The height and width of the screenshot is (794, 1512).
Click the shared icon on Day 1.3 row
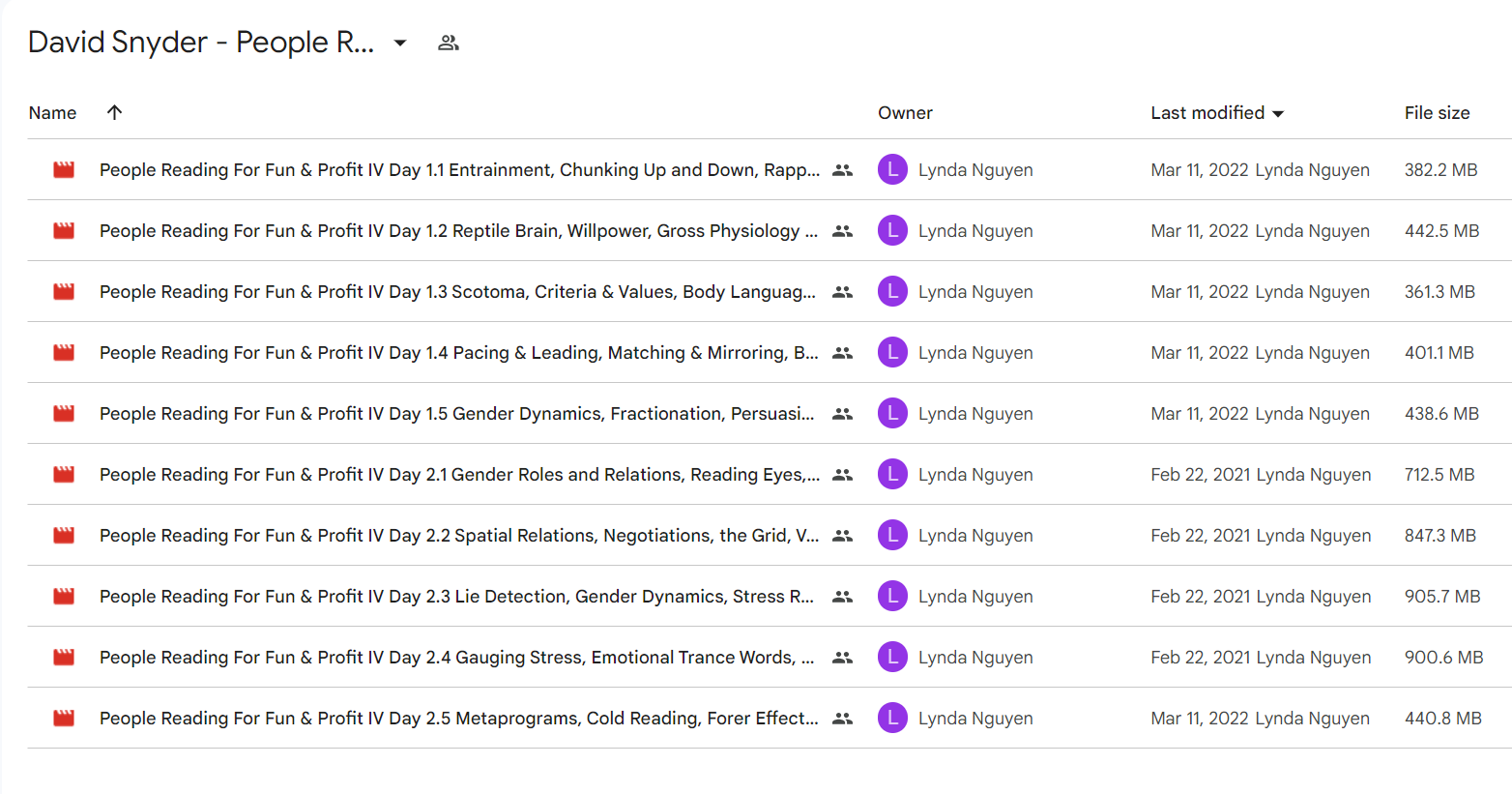coord(843,292)
